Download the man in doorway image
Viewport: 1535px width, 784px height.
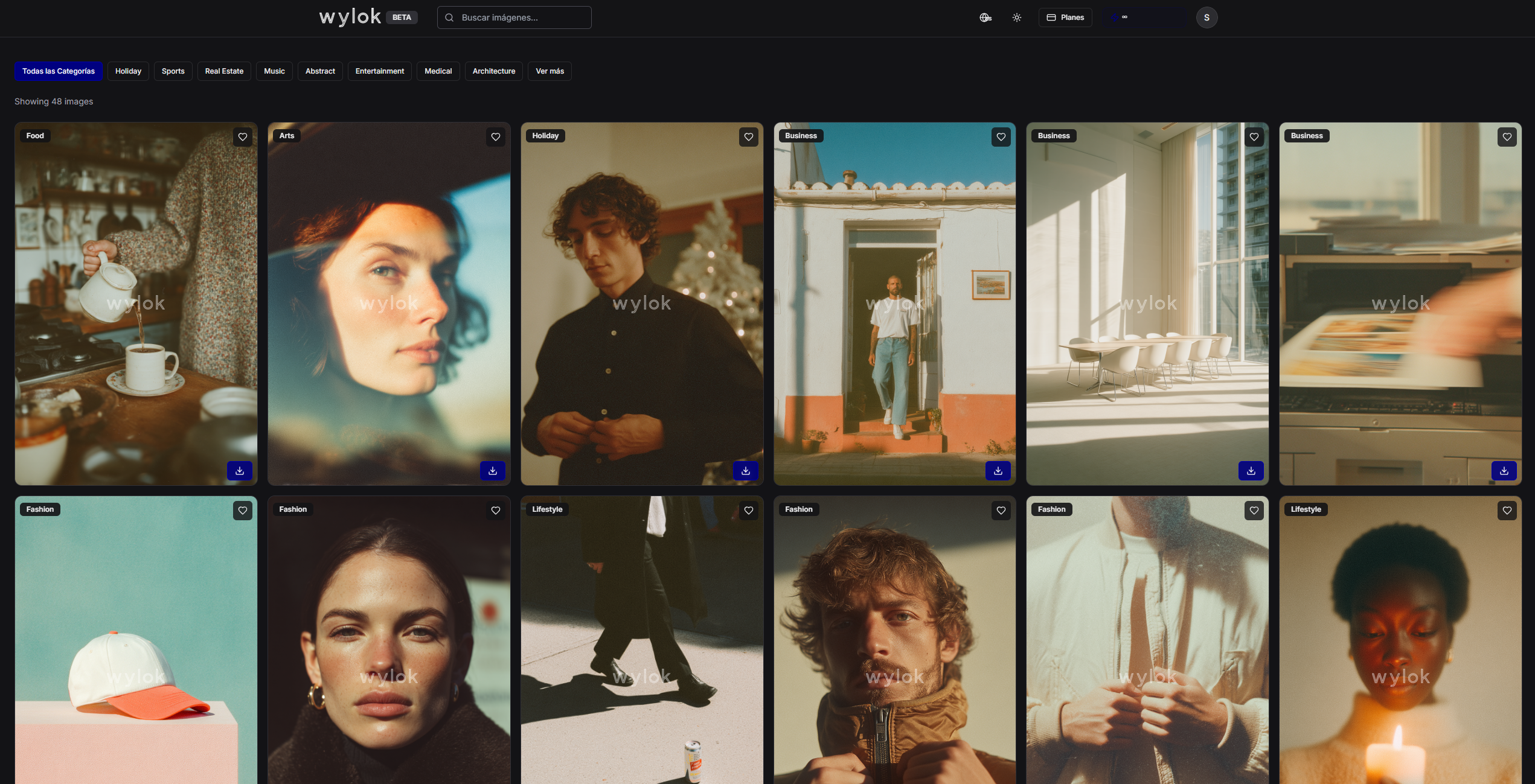998,471
